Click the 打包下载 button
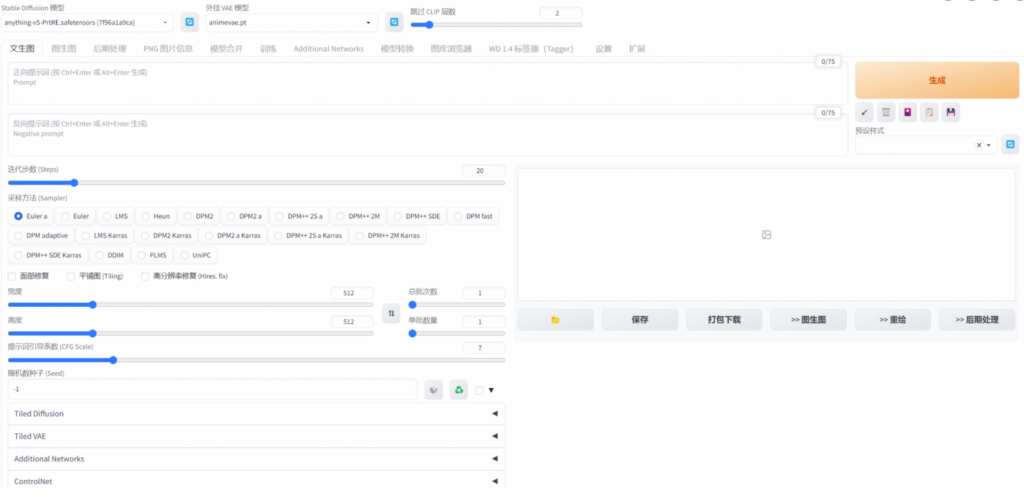 coord(725,320)
